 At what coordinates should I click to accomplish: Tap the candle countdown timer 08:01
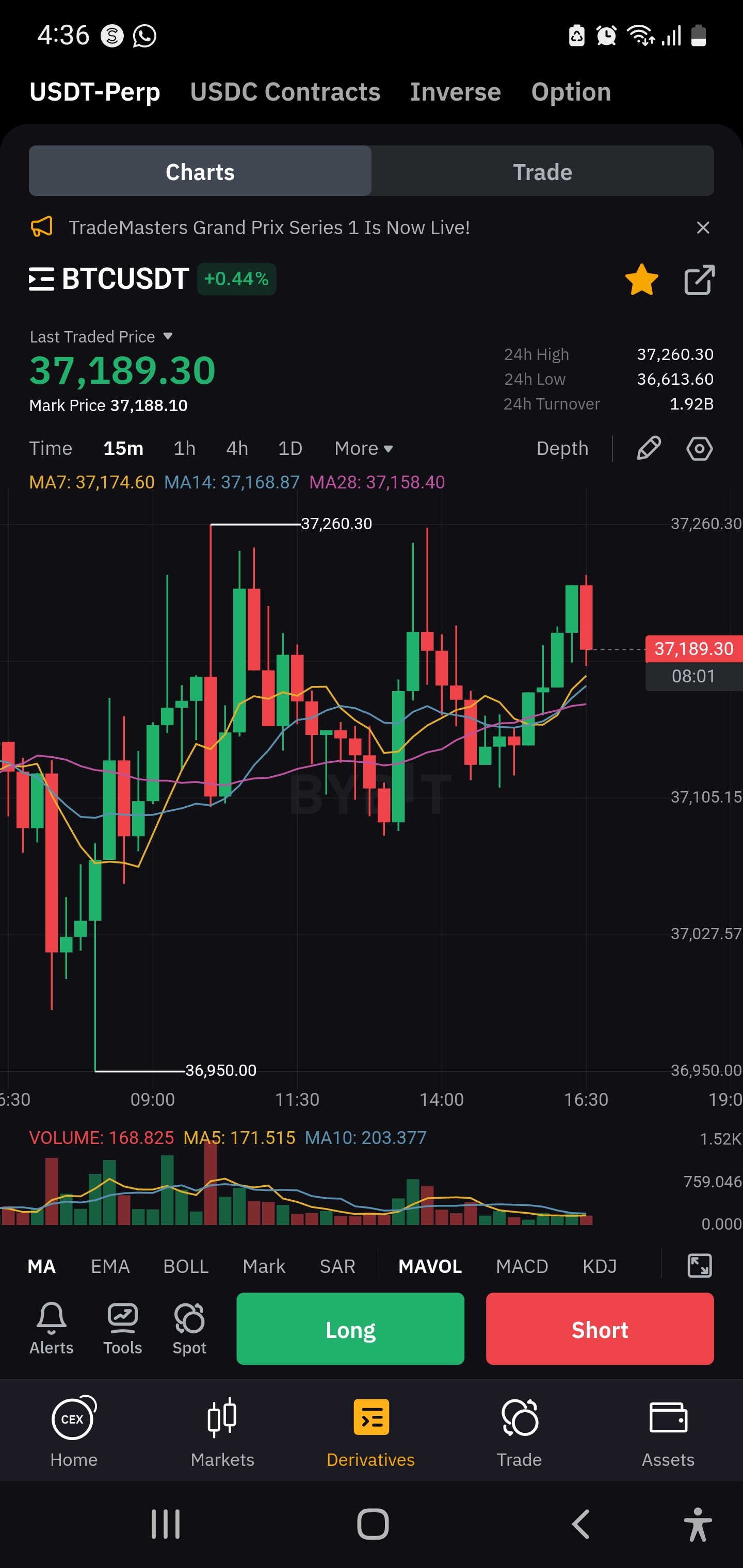(x=693, y=676)
